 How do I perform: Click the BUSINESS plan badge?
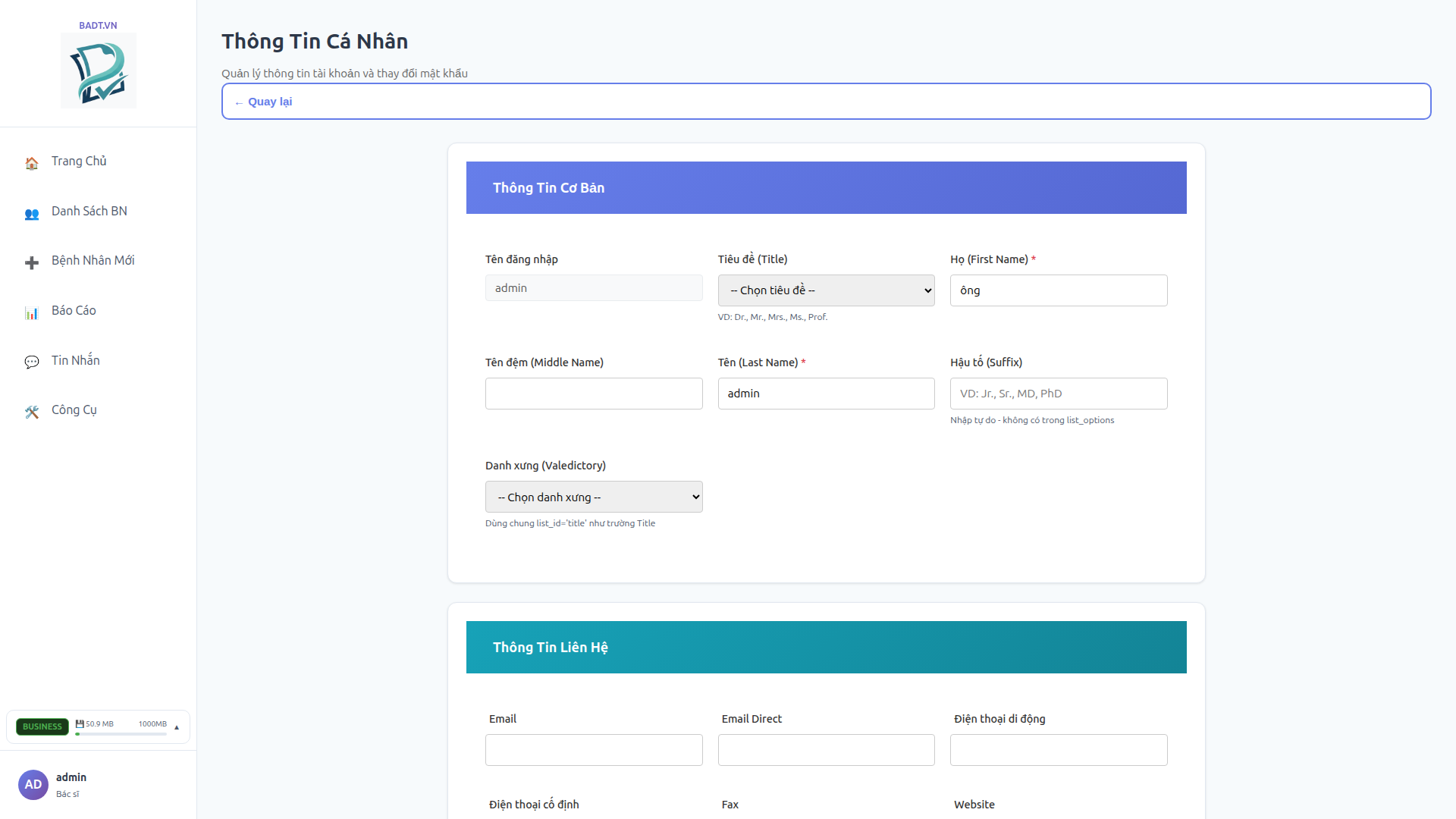[x=42, y=726]
